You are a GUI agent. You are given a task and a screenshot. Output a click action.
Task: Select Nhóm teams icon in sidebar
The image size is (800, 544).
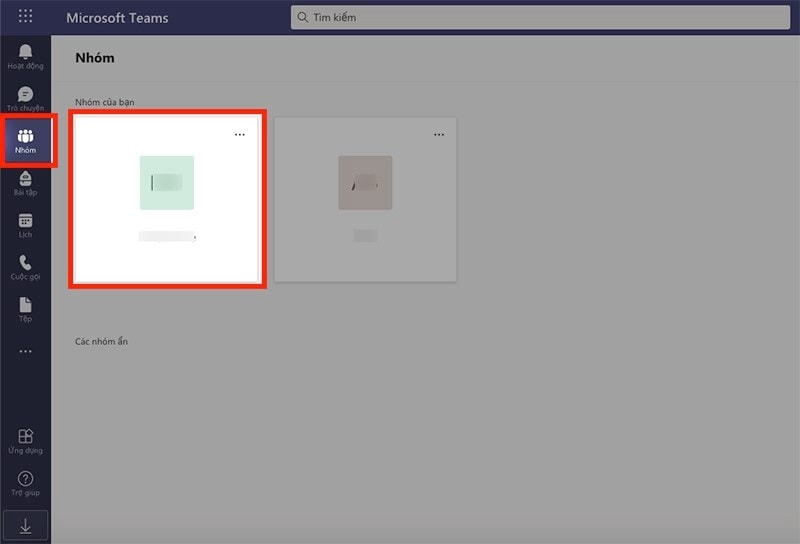coord(25,141)
